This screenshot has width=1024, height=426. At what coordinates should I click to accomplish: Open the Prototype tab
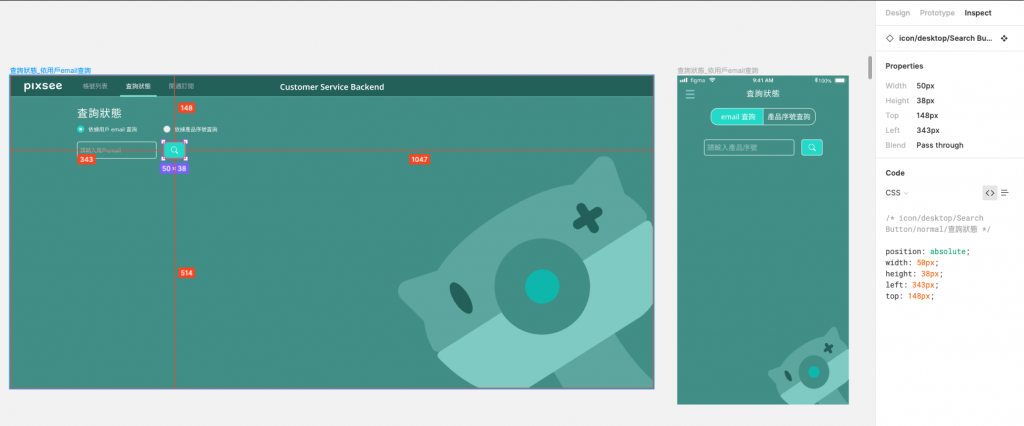[937, 13]
